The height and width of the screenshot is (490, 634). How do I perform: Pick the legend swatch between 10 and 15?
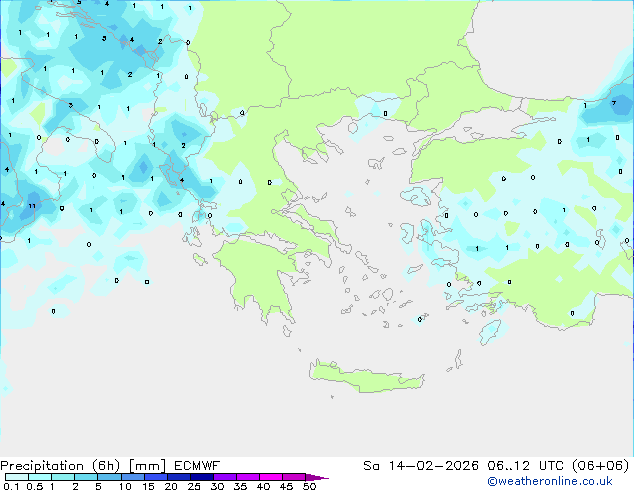click(132, 477)
